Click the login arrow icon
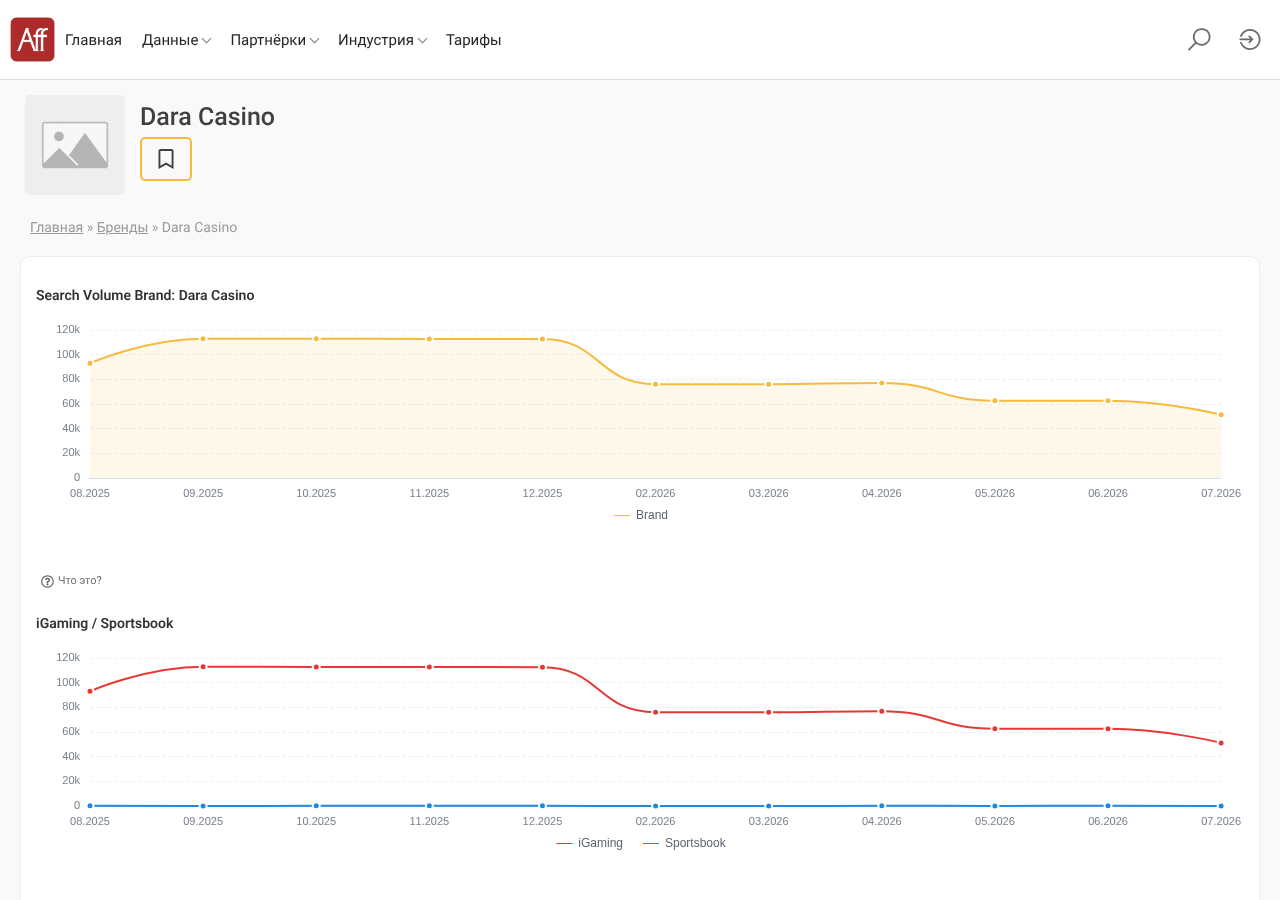The image size is (1280, 900). pos(1250,40)
